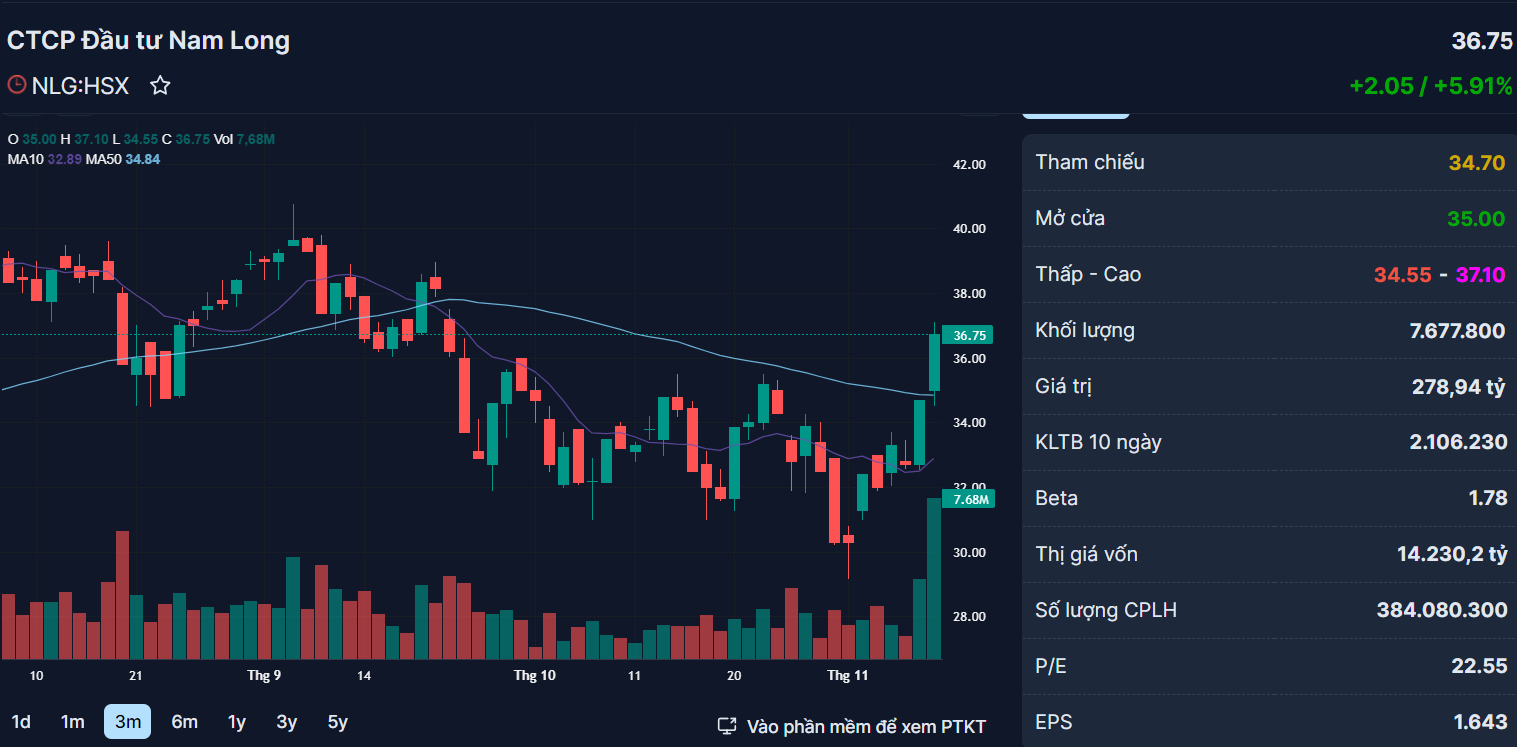Add NLG to favorites with star icon
Image resolution: width=1517 pixels, height=747 pixels.
coord(160,86)
